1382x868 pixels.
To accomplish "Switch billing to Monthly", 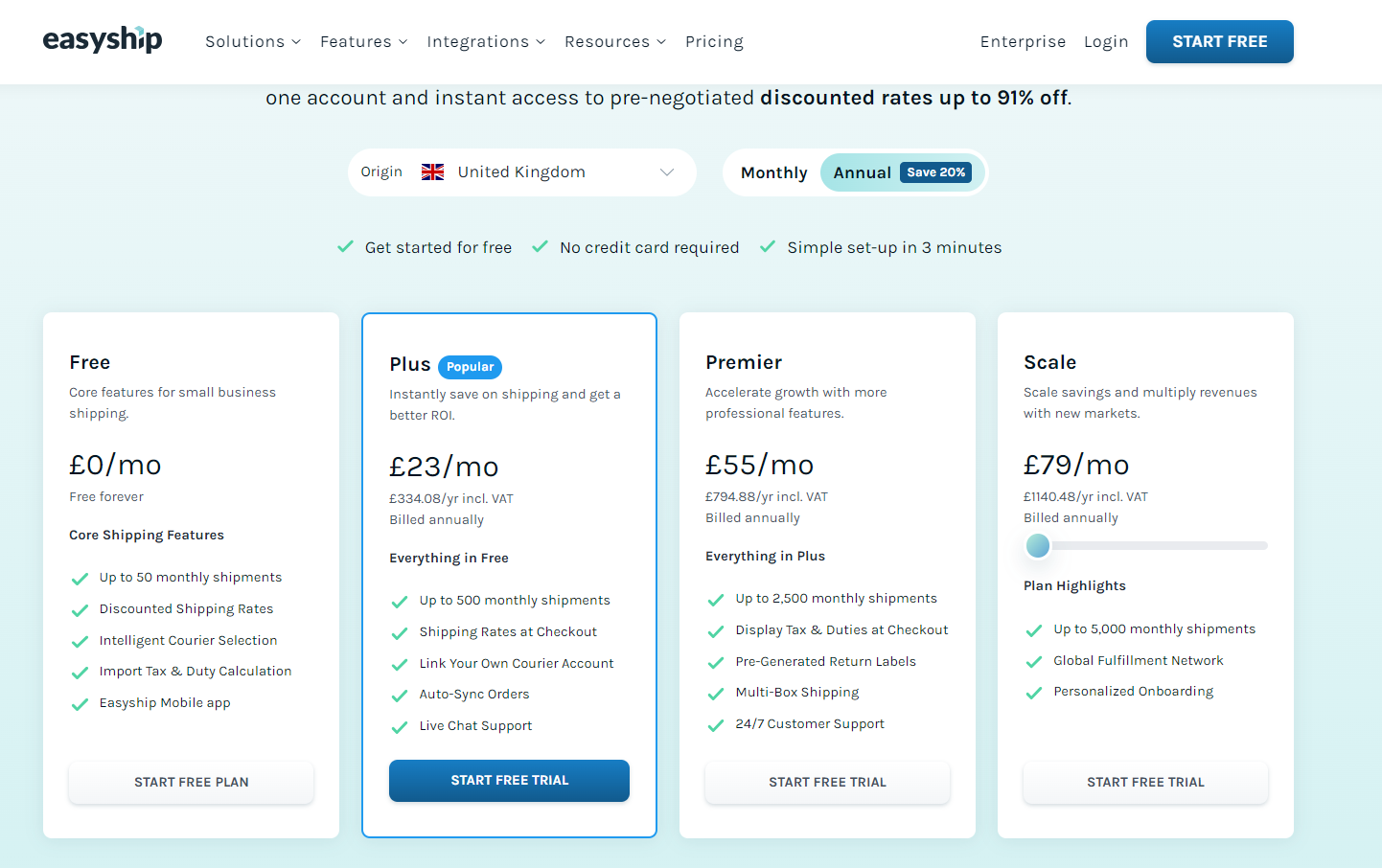I will (773, 172).
